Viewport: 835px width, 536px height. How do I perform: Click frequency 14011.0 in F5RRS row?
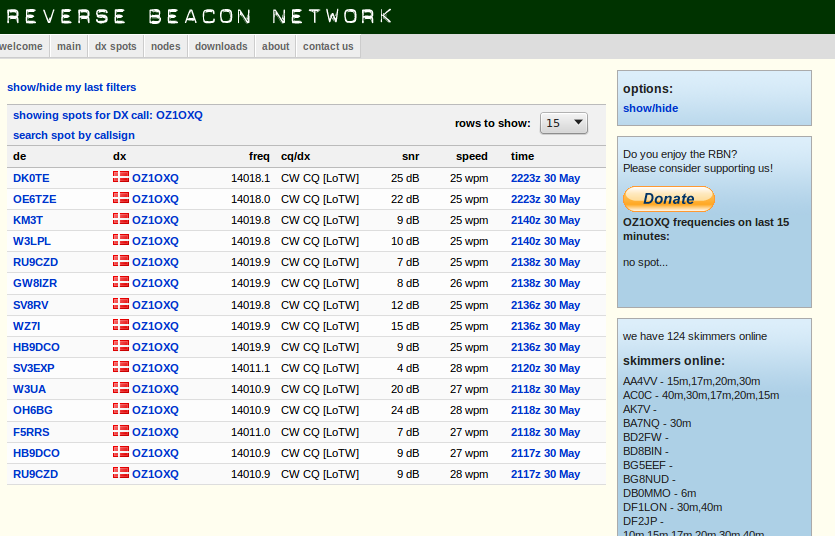pyautogui.click(x=250, y=432)
